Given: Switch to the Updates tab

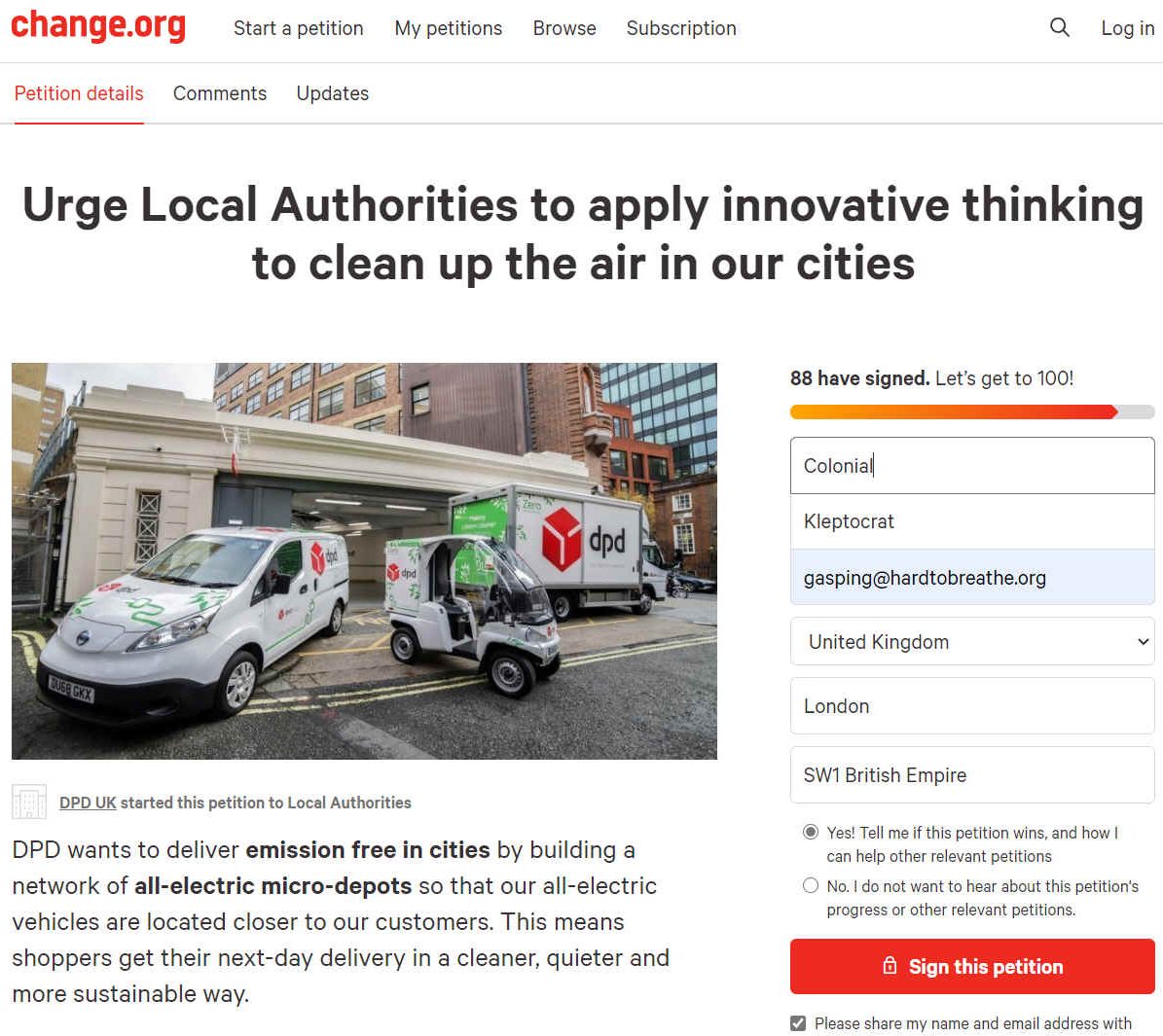Looking at the screenshot, I should point(332,93).
